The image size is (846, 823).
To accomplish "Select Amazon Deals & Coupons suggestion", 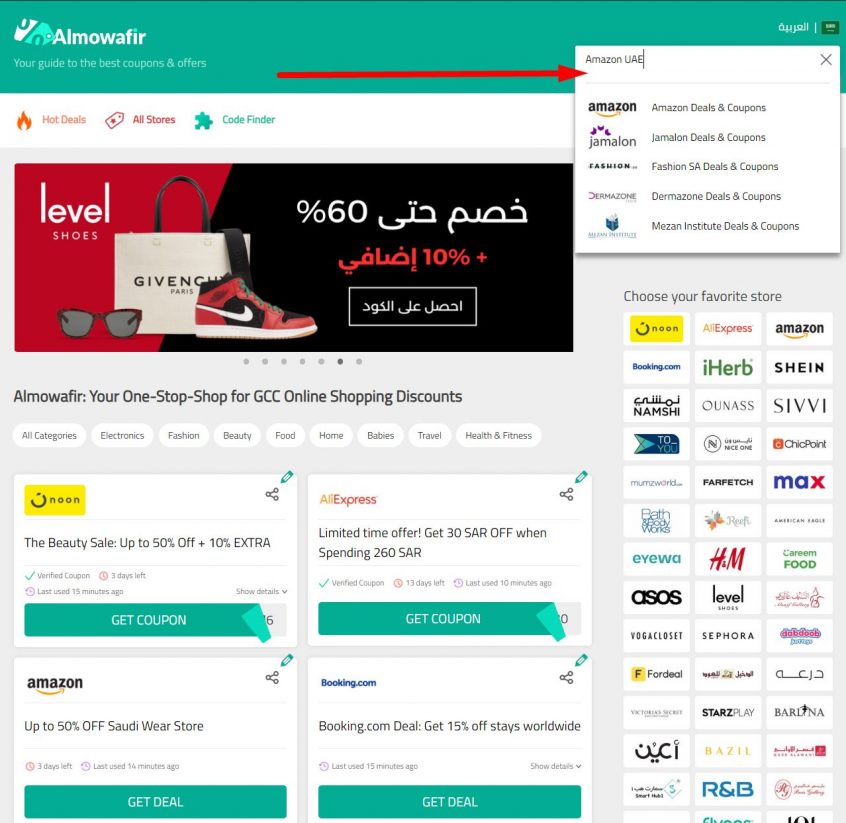I will tap(707, 108).
